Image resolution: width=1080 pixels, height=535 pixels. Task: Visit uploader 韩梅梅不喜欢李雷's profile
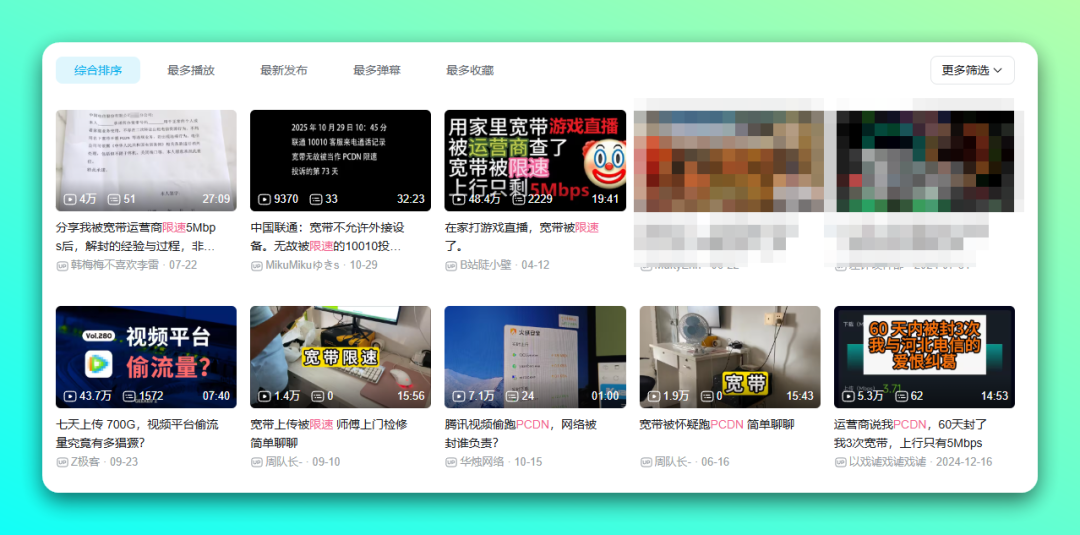(x=117, y=265)
